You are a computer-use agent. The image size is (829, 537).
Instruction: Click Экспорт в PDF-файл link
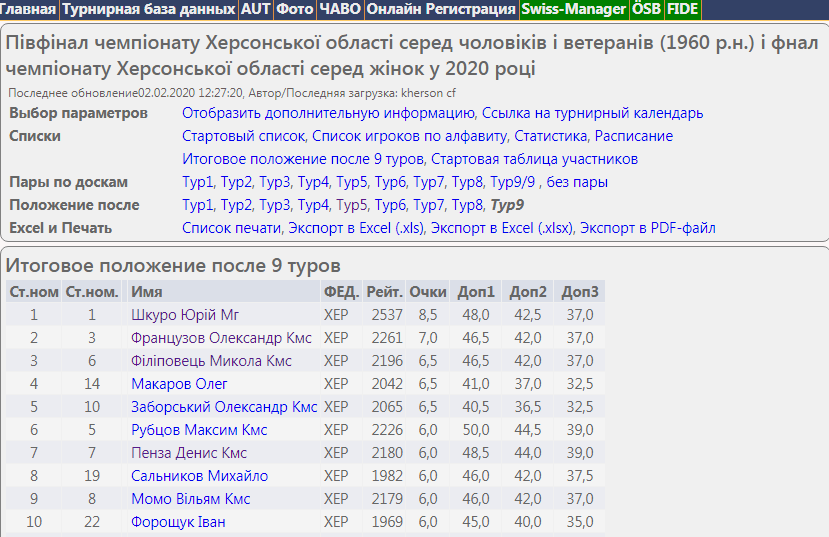(x=648, y=228)
